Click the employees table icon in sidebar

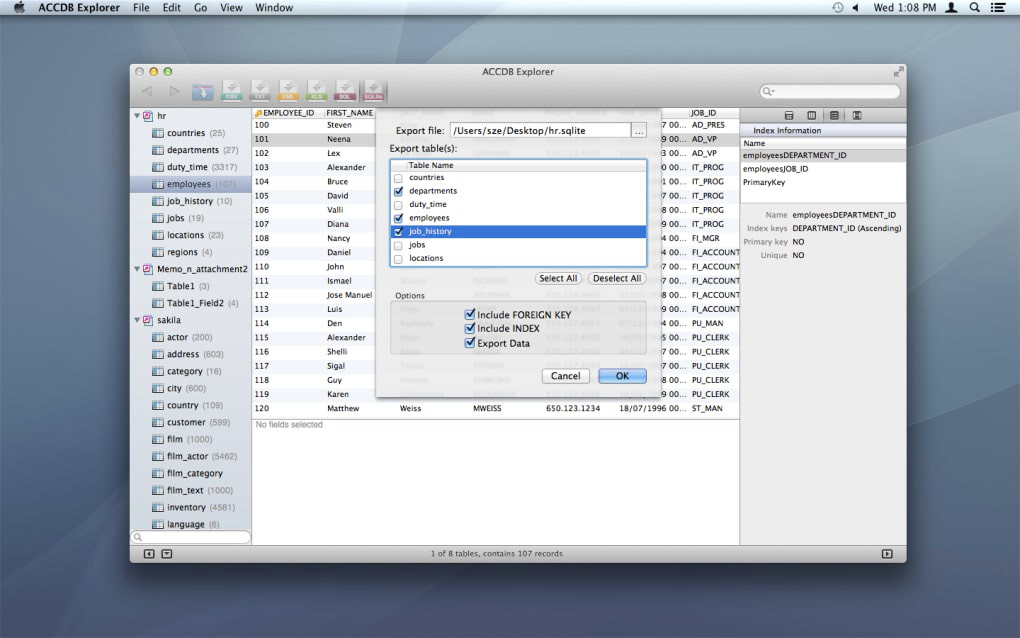pos(157,184)
